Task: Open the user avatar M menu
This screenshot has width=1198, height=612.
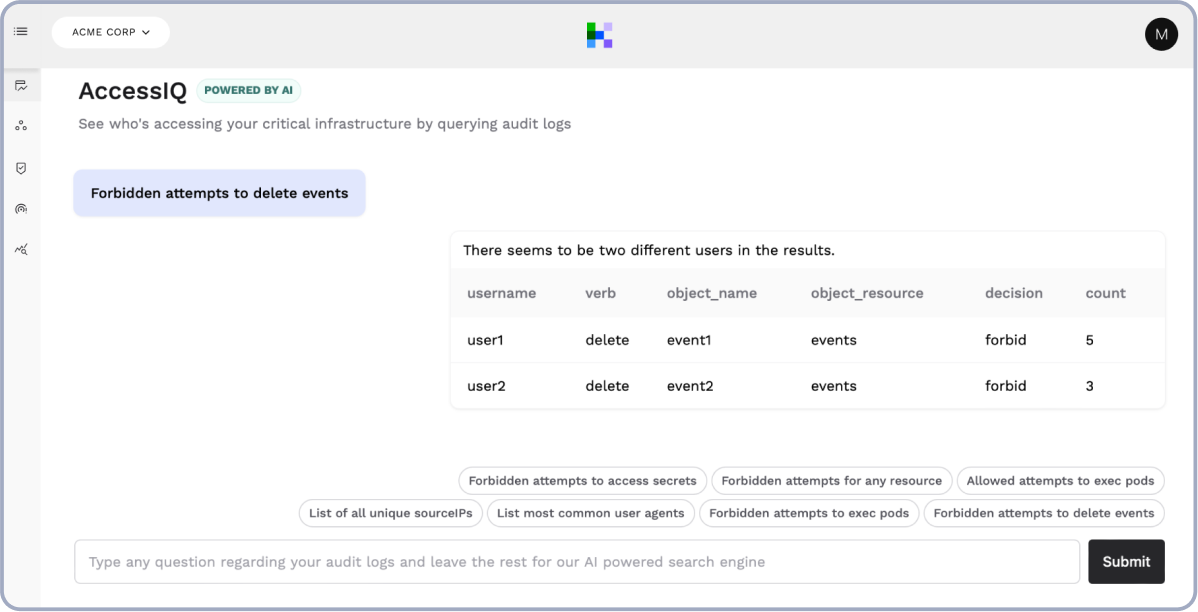Action: click(1161, 34)
